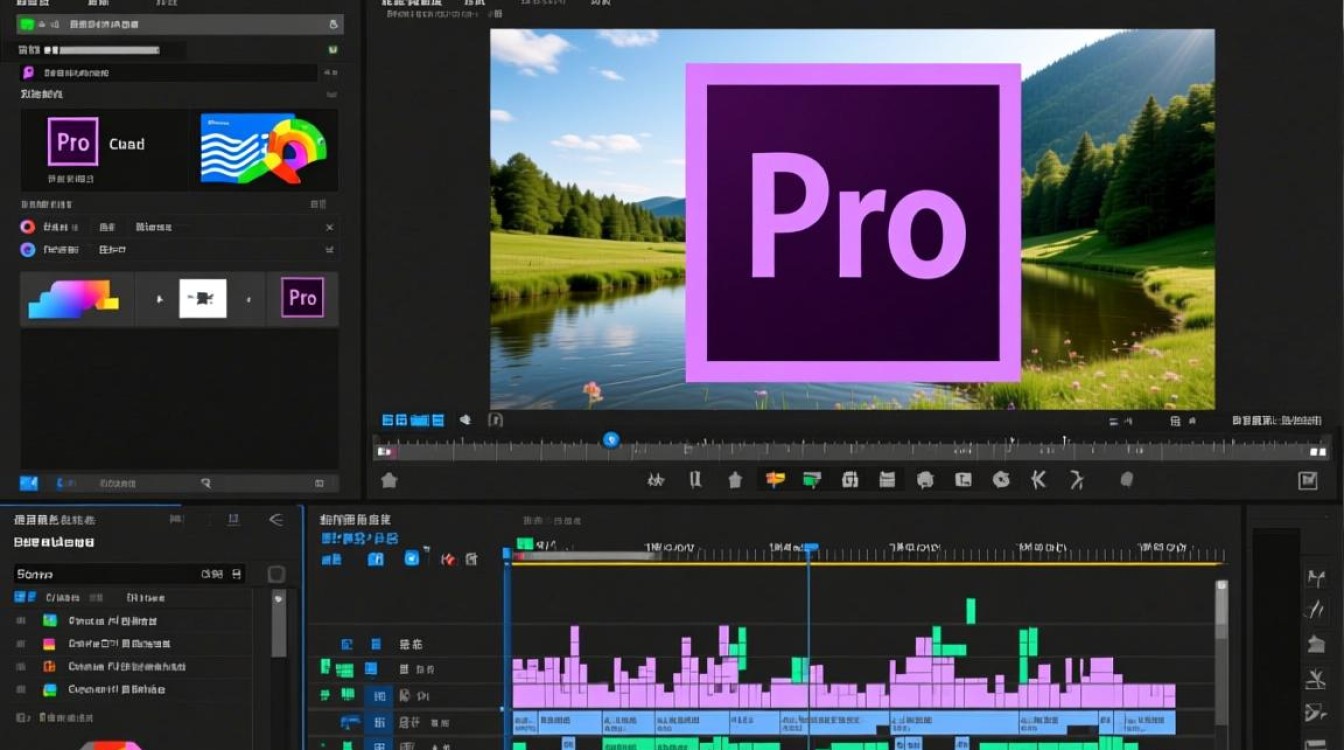Viewport: 1344px width, 750px height.
Task: Select the white thumbnail with the camera icon
Action: point(203,298)
